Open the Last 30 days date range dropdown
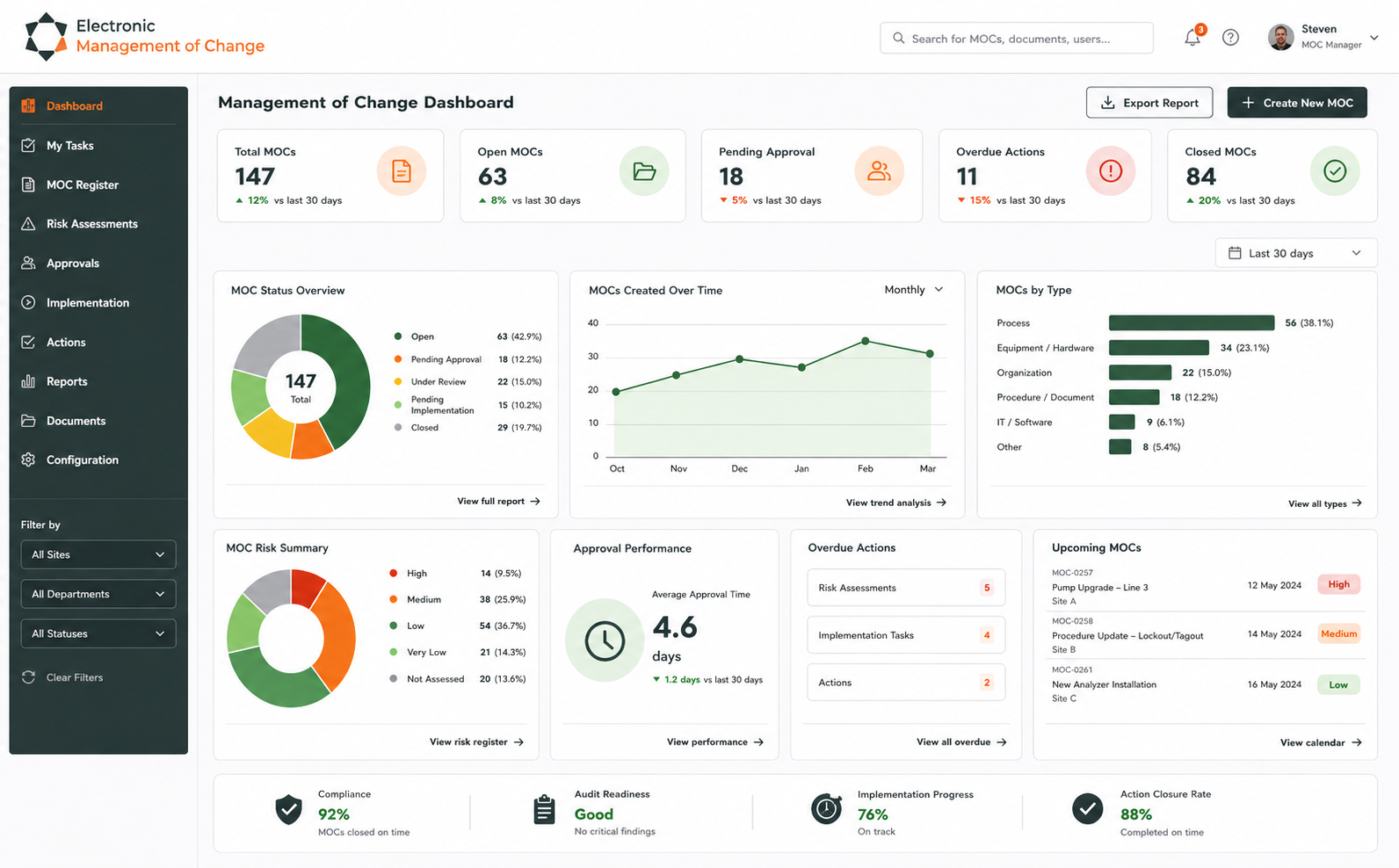Viewport: 1399px width, 868px height. coord(1296,253)
